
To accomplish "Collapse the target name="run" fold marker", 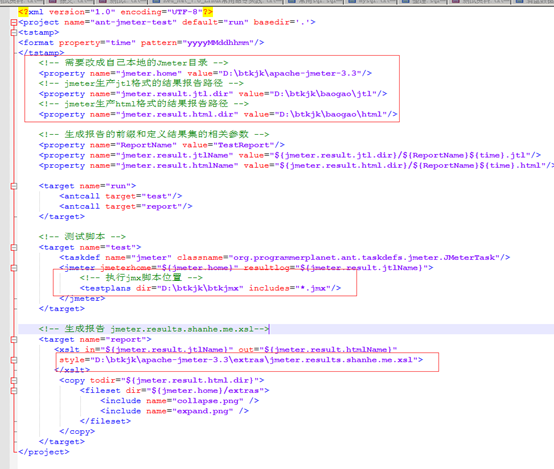I will pos(14,186).
